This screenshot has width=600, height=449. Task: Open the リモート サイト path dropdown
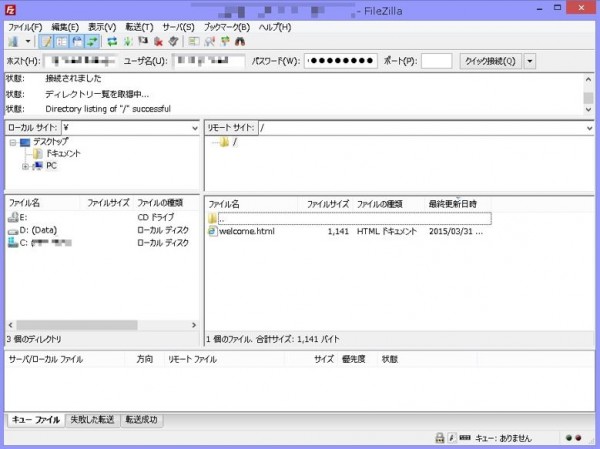pos(589,128)
